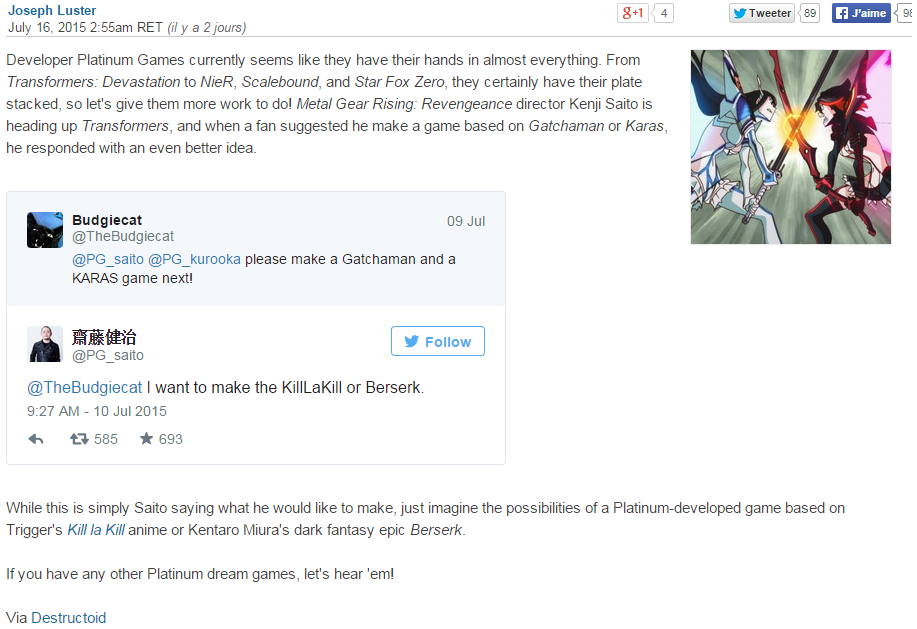Click the @PG_saito handle under the Japanese name
This screenshot has width=917, height=629.
[x=108, y=355]
